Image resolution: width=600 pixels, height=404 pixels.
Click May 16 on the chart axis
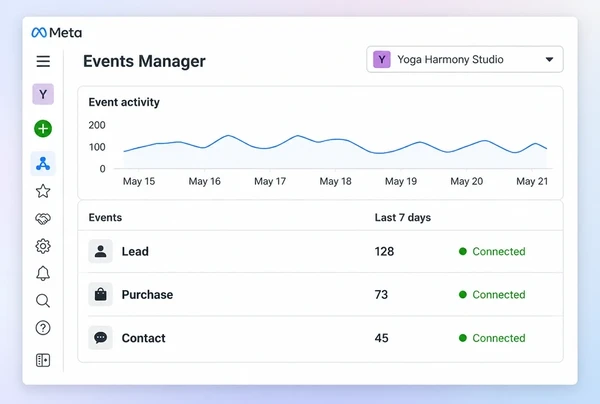[x=204, y=181]
